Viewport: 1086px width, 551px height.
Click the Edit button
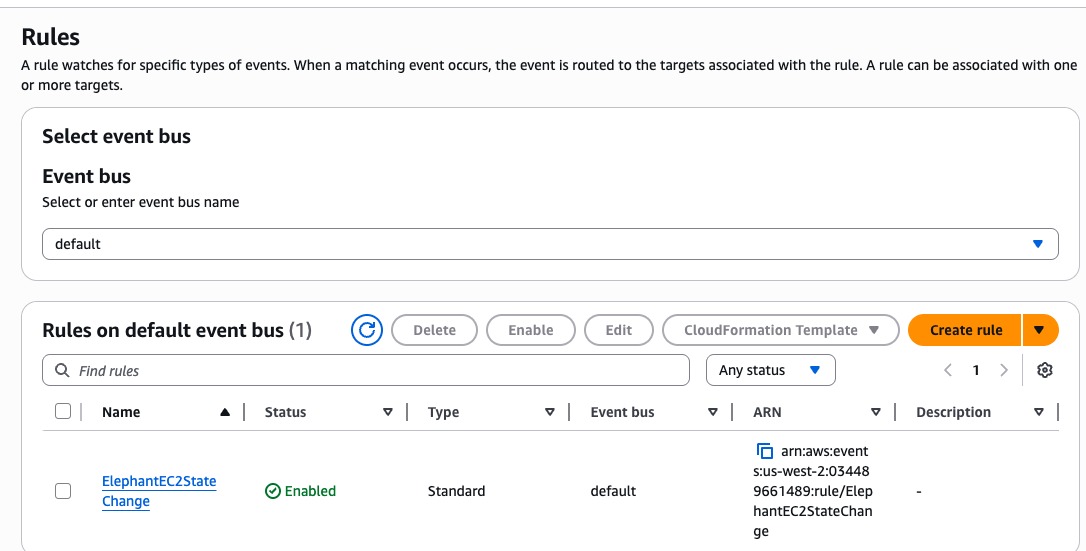[x=619, y=330]
